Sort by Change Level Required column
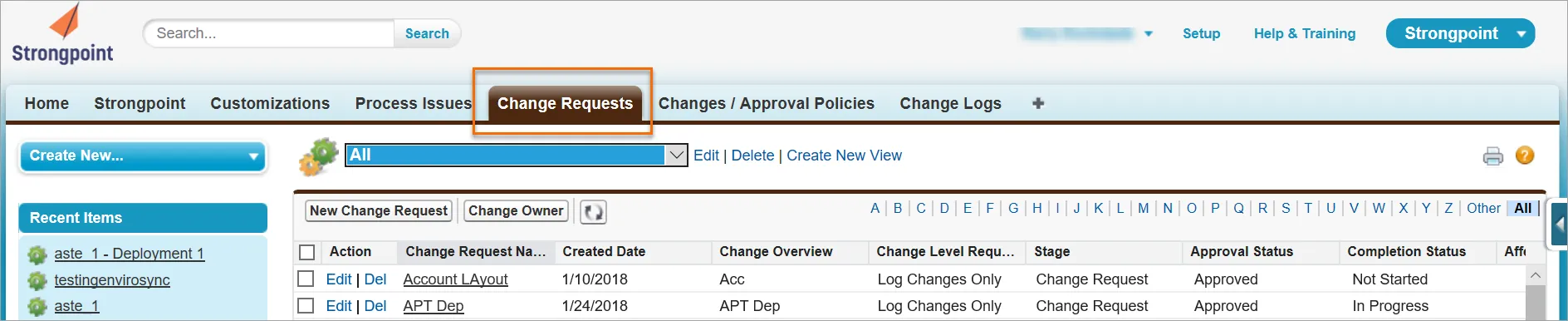The width and height of the screenshot is (1568, 321). tap(945, 251)
